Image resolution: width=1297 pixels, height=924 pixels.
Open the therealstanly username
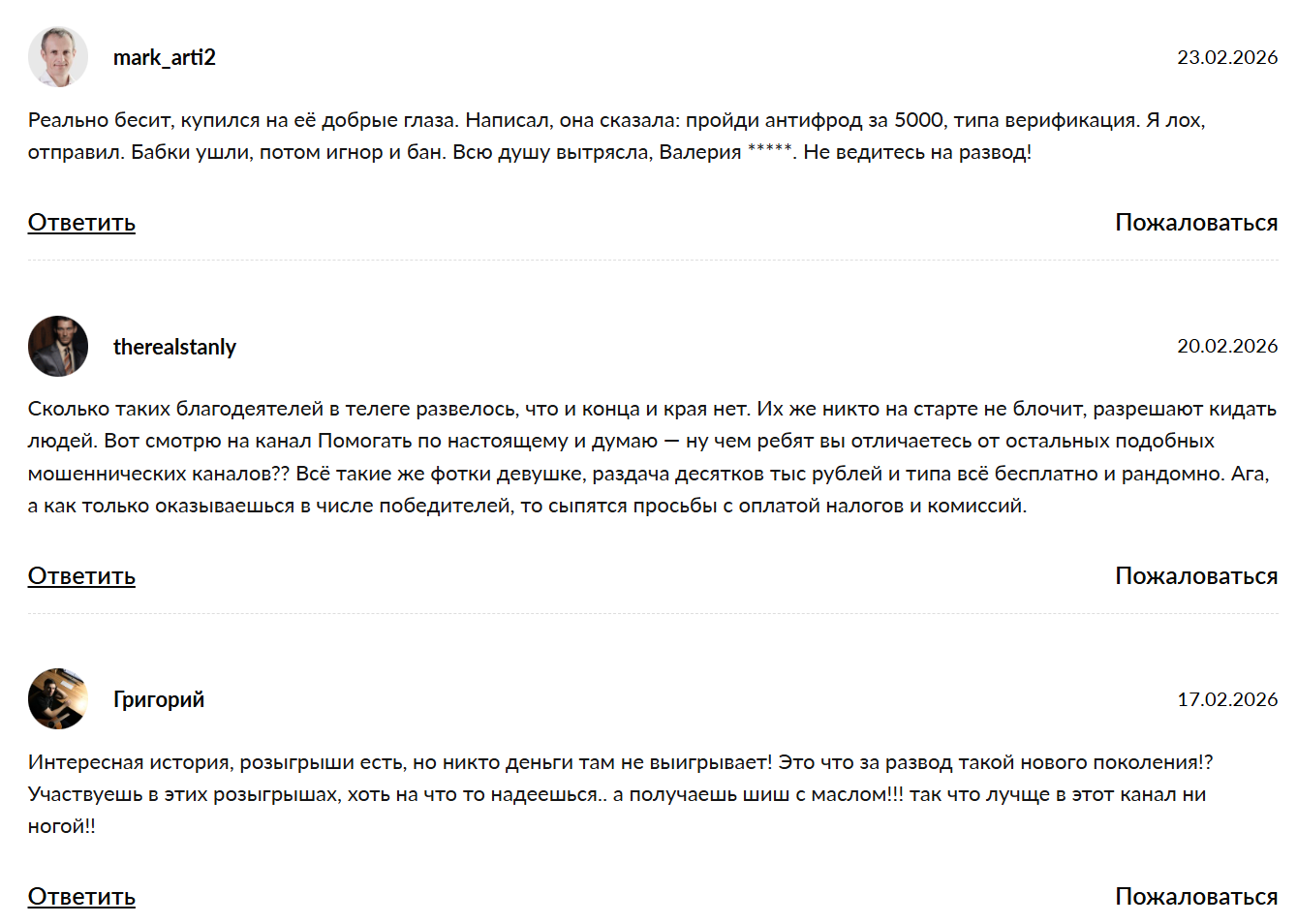(x=174, y=347)
